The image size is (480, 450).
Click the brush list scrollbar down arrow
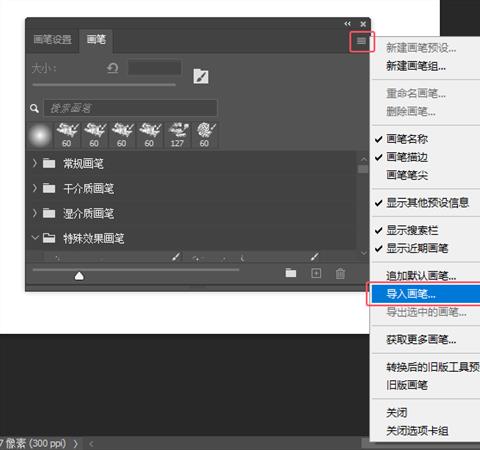[363, 253]
